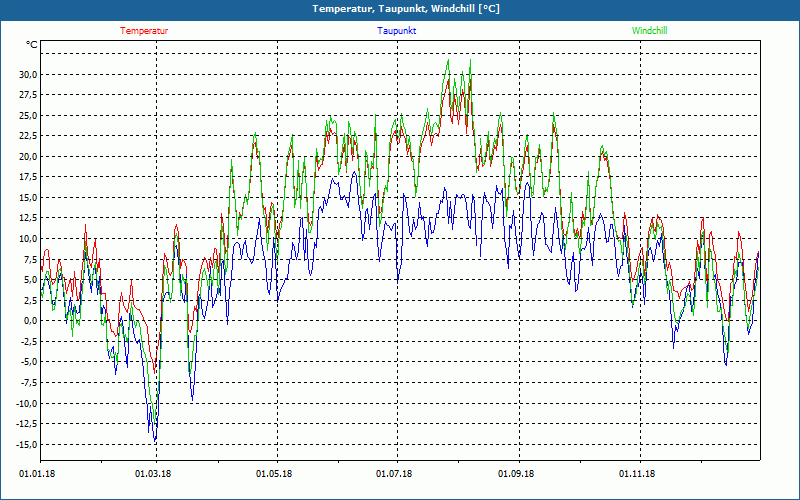Click the -5,0 y-axis value
This screenshot has height=500, width=800.
tap(29, 362)
